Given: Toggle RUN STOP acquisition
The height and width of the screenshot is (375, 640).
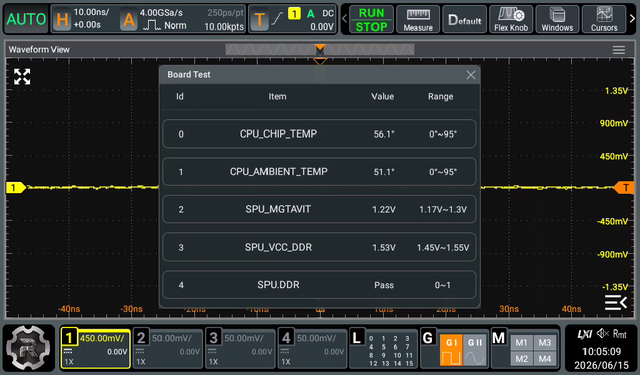Looking at the screenshot, I should tap(371, 19).
